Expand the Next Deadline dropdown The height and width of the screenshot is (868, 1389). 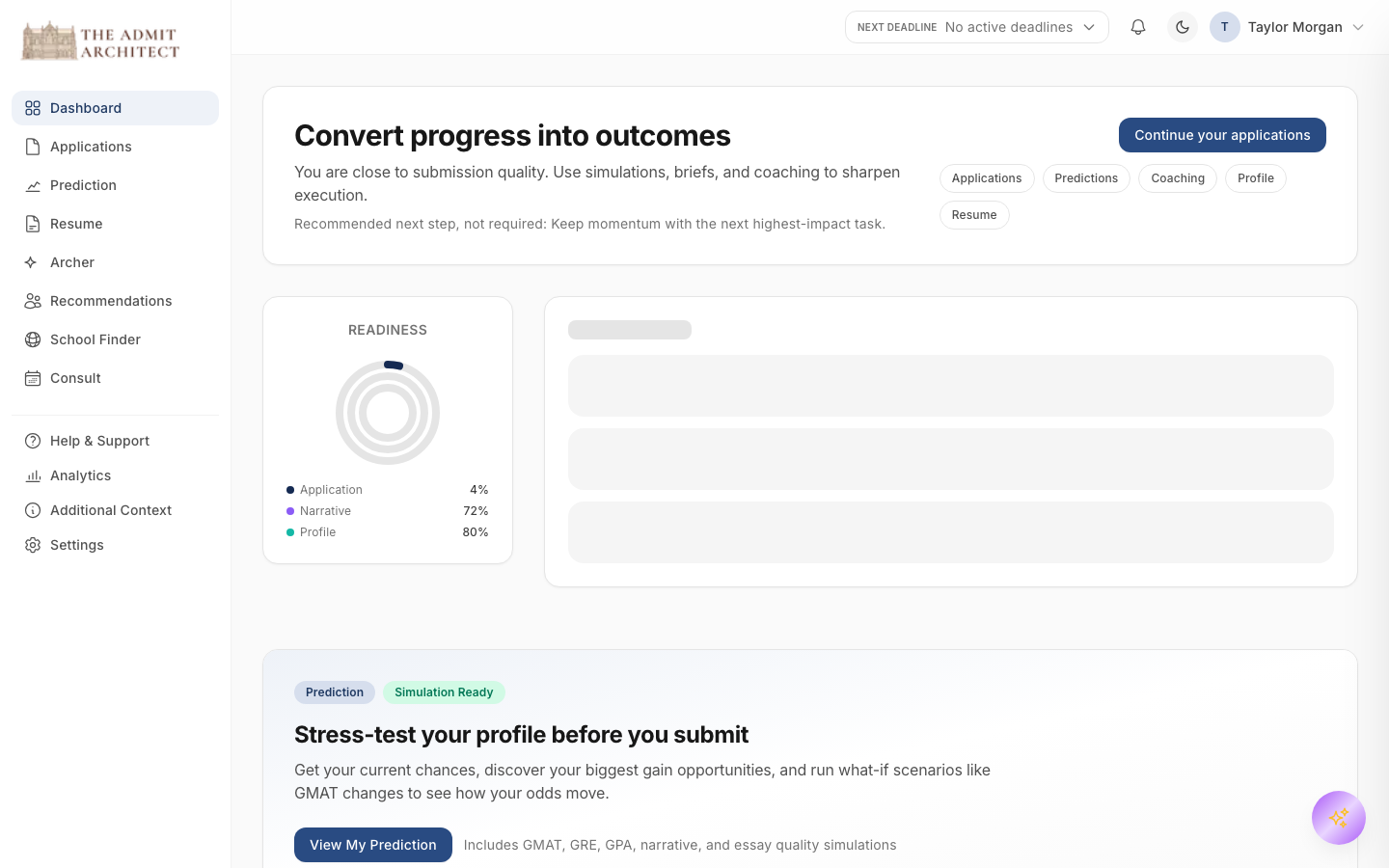[x=976, y=27]
